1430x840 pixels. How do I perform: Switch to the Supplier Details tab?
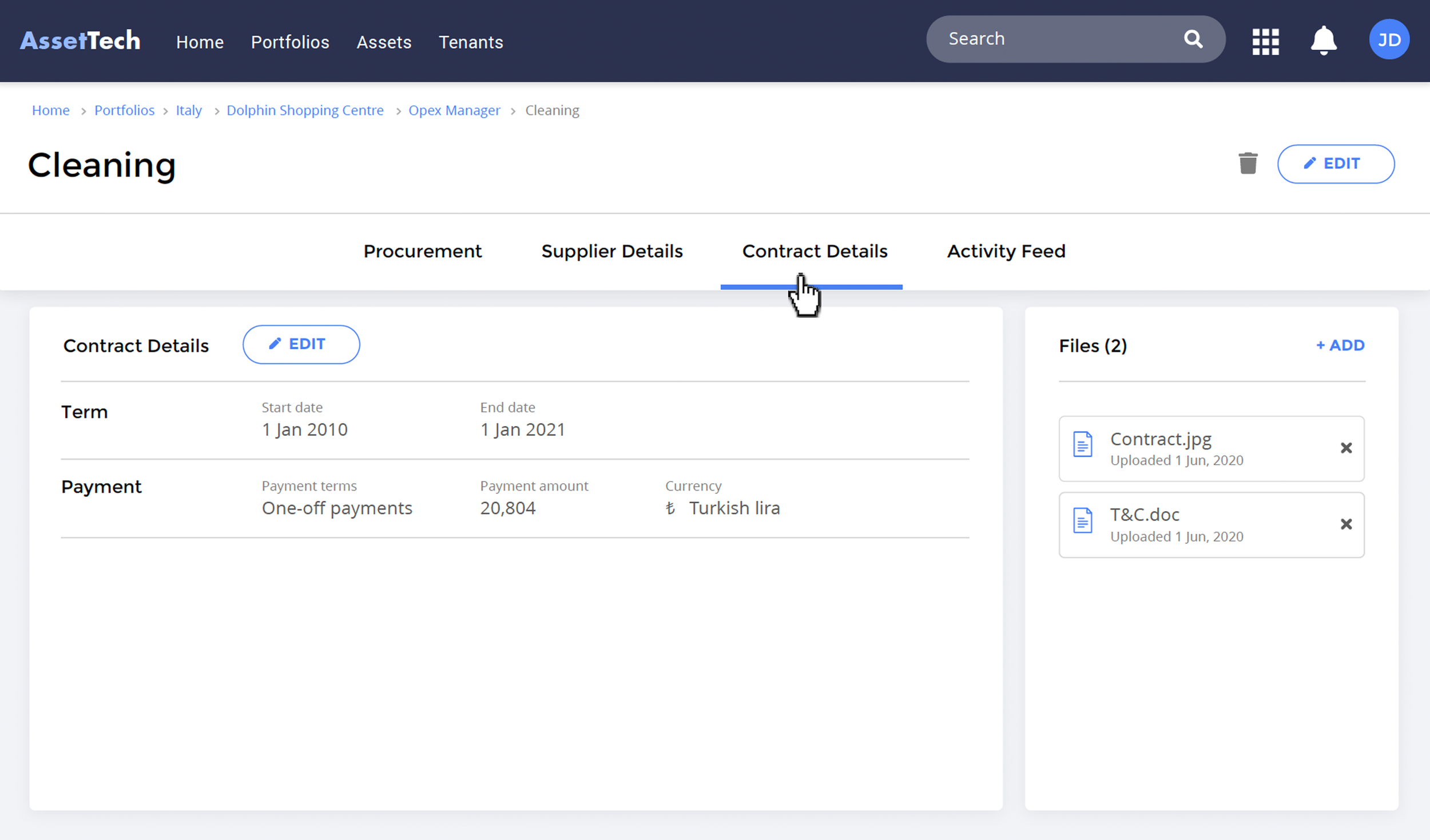[611, 251]
